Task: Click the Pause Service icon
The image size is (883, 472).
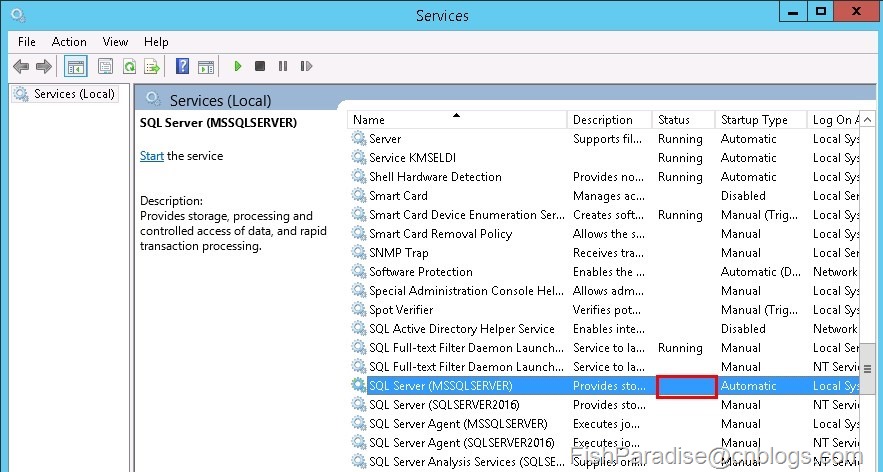Action: pos(283,66)
